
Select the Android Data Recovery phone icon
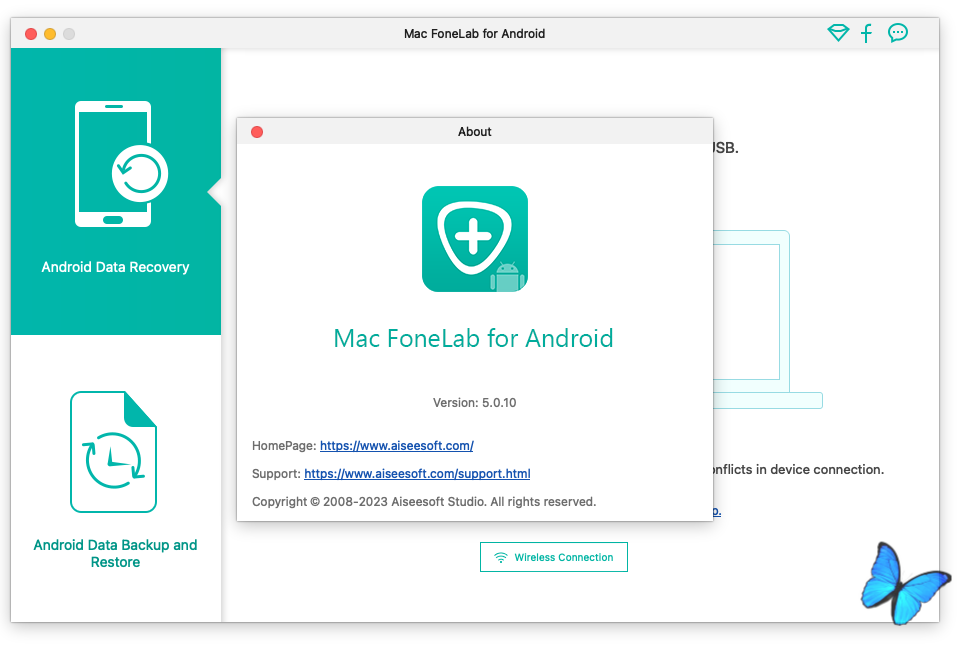(x=121, y=164)
